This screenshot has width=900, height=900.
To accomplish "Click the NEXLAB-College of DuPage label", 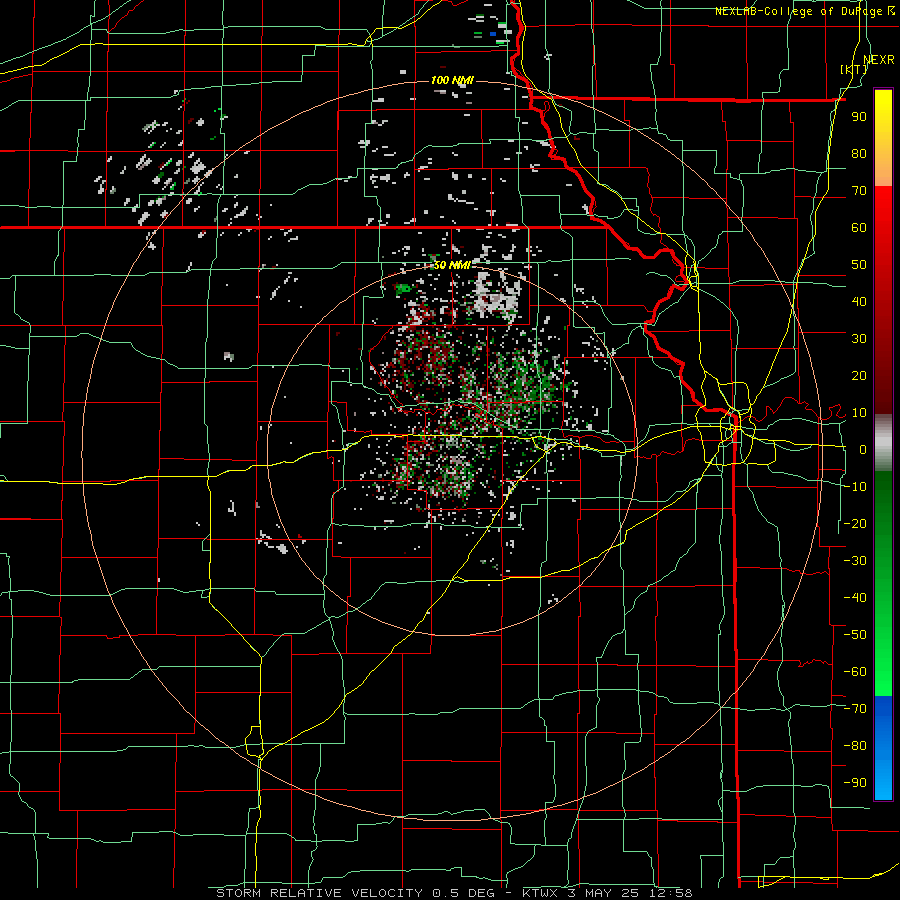I will pos(798,11).
